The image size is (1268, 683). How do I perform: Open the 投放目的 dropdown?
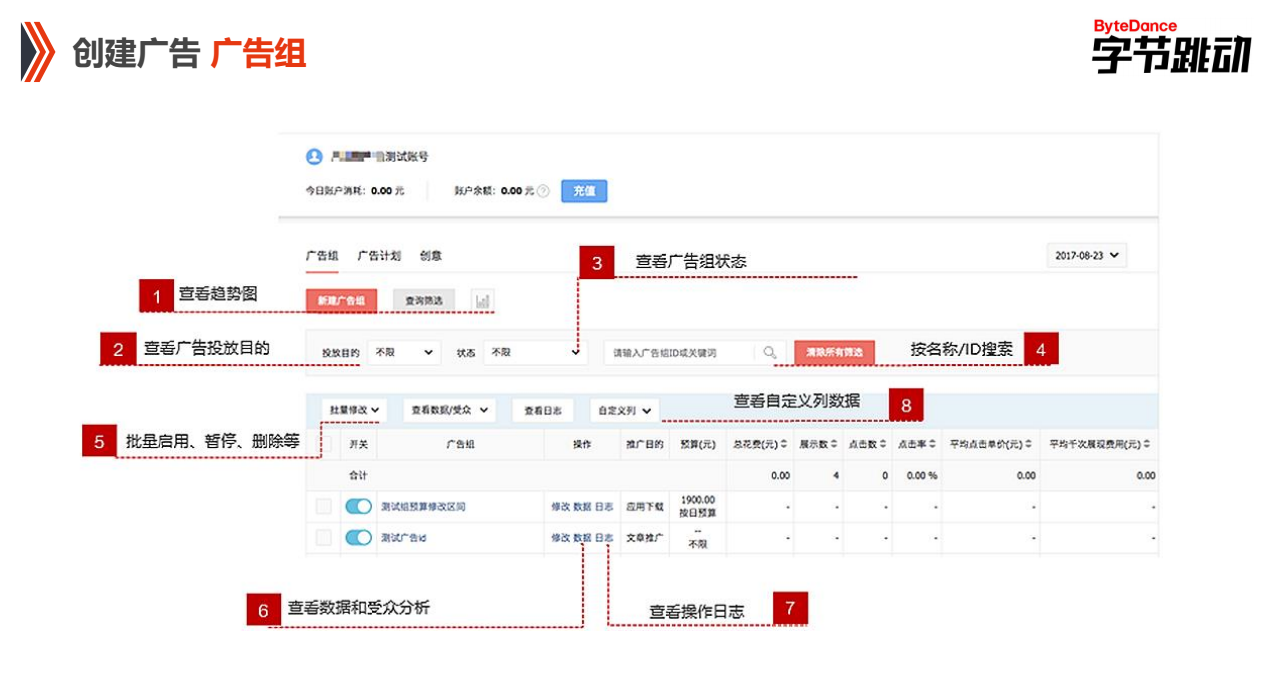pos(405,352)
